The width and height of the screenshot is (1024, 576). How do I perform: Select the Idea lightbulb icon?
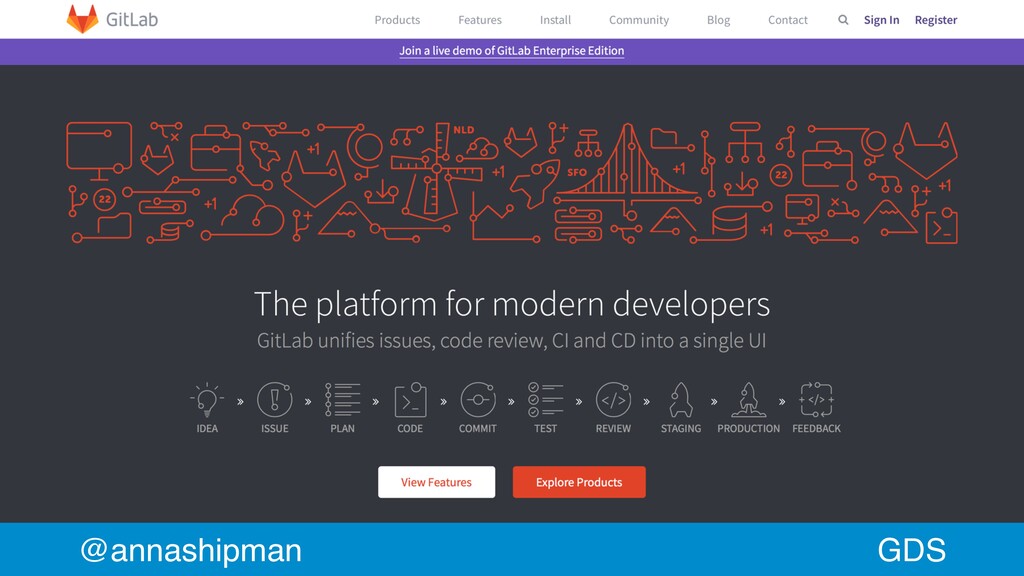[x=207, y=400]
